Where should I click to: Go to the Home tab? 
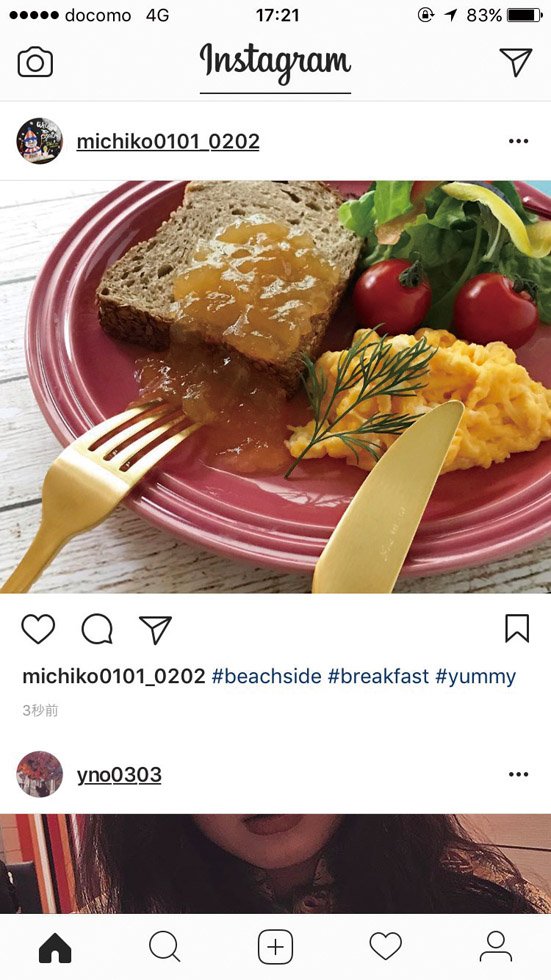55,949
